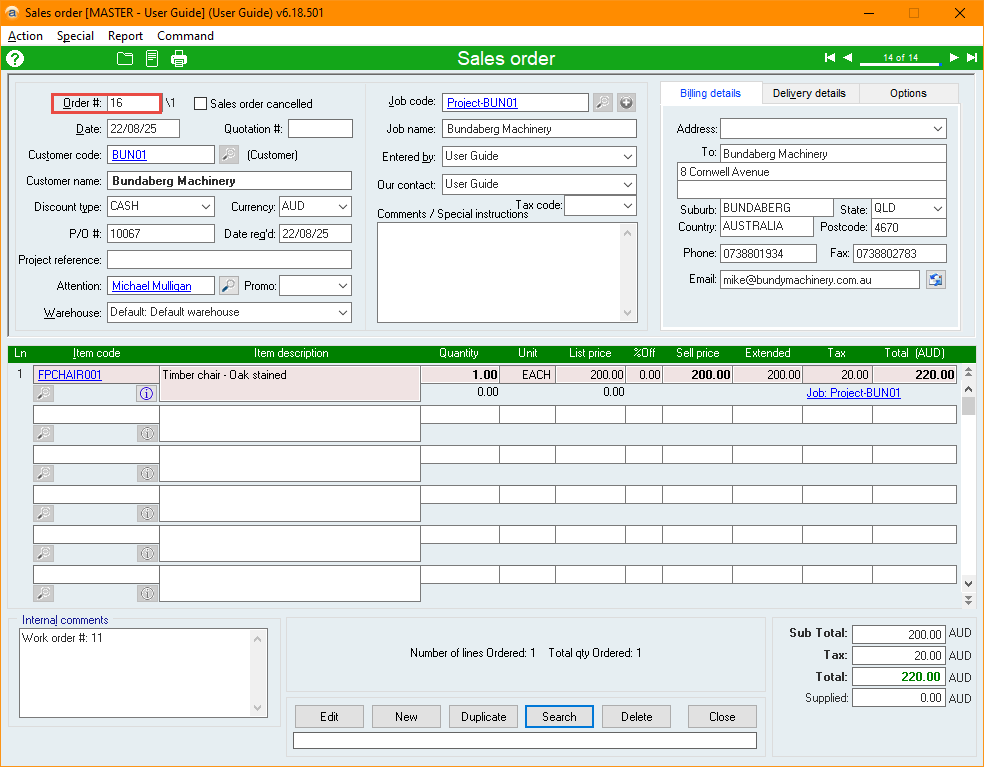Click the document page toolbar icon
Screen dimensions: 984x767
152,58
